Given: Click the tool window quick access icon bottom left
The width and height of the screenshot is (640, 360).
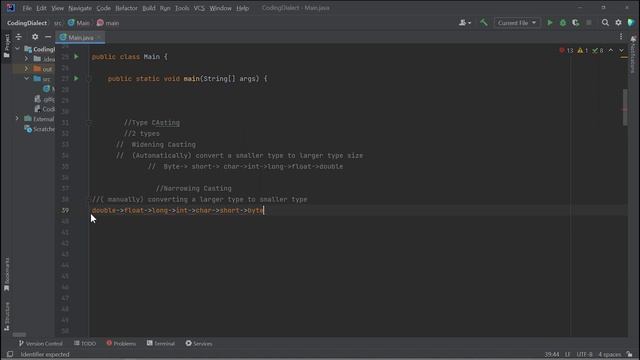Looking at the screenshot, I should click(10, 354).
